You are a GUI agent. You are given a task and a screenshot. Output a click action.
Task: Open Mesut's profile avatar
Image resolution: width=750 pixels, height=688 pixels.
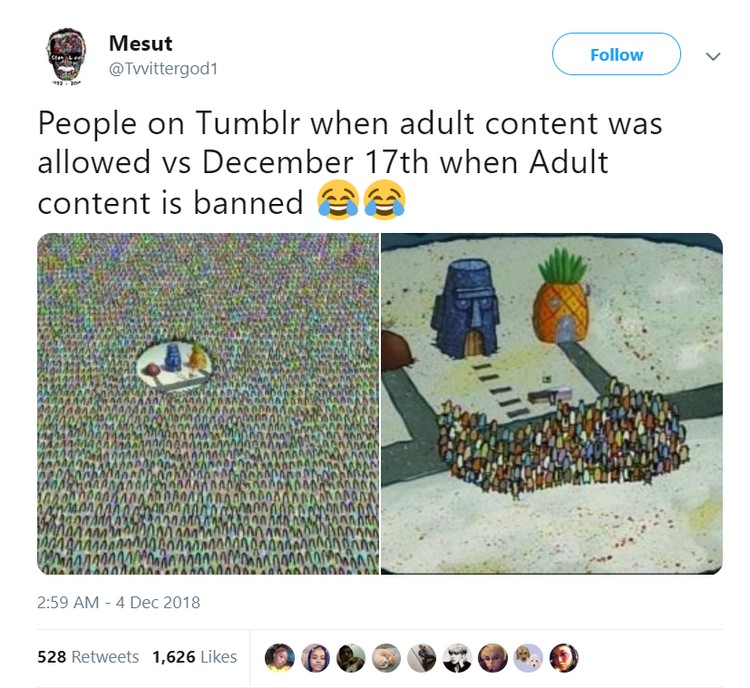[66, 55]
